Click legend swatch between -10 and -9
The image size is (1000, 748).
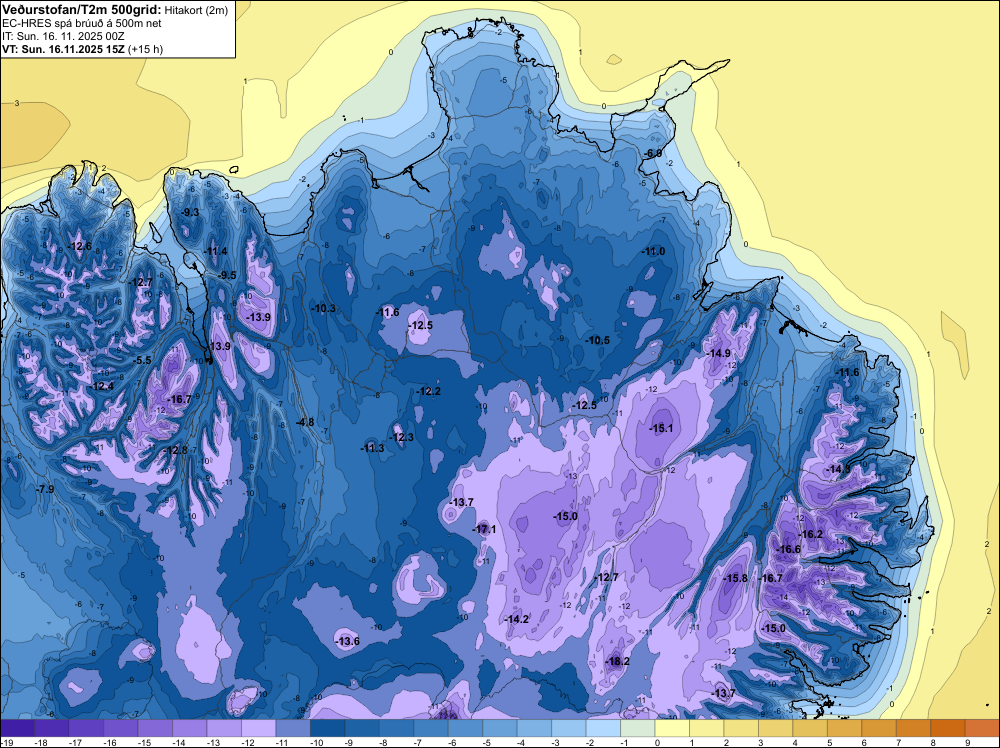coord(327,728)
